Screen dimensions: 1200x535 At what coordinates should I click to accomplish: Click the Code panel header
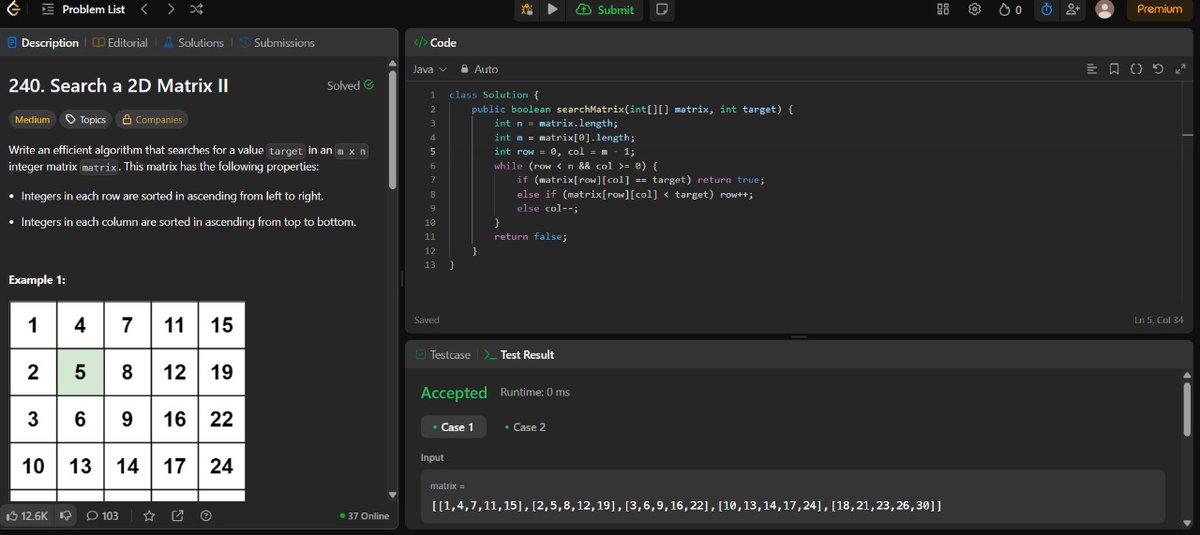click(435, 43)
